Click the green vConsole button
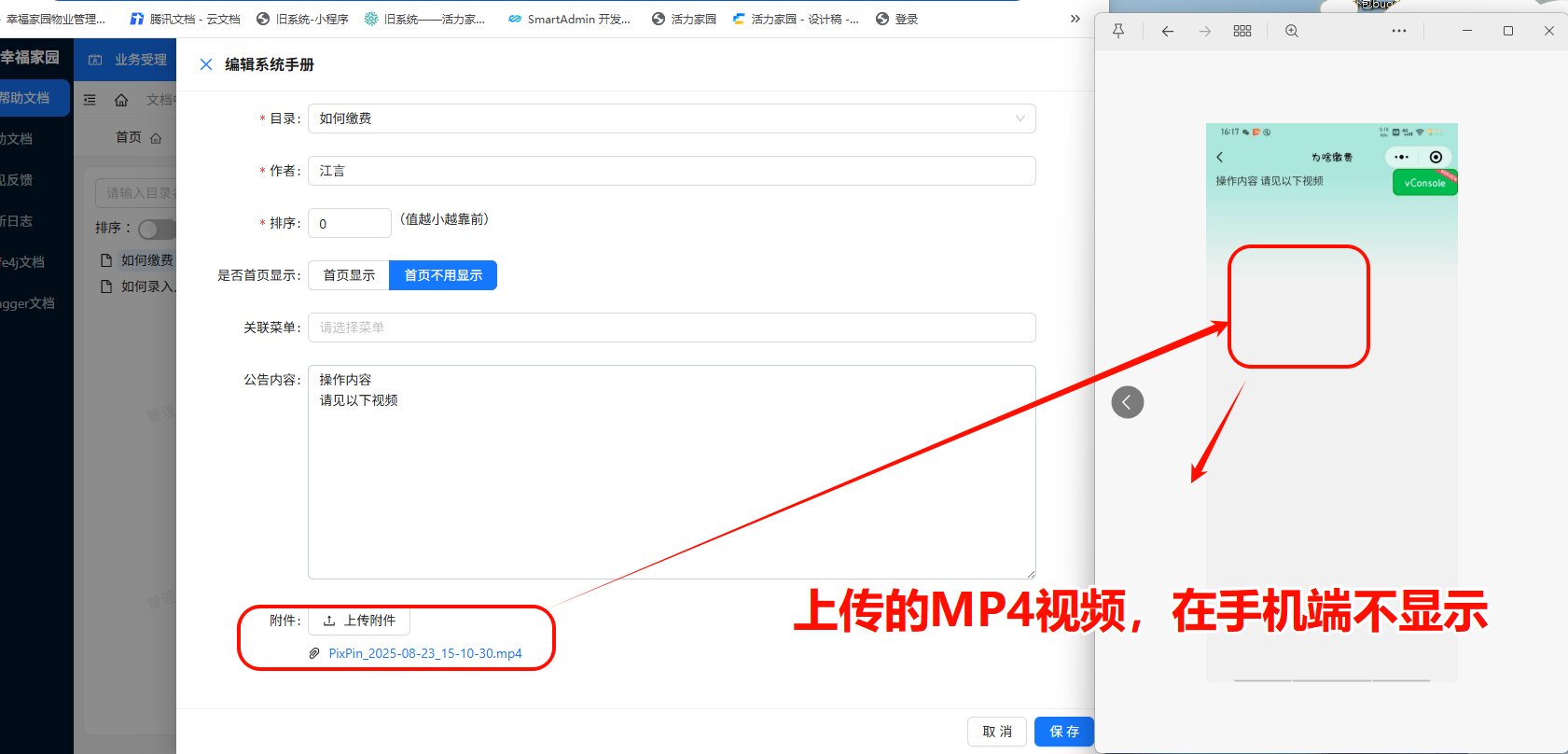The image size is (1568, 754). point(1424,183)
